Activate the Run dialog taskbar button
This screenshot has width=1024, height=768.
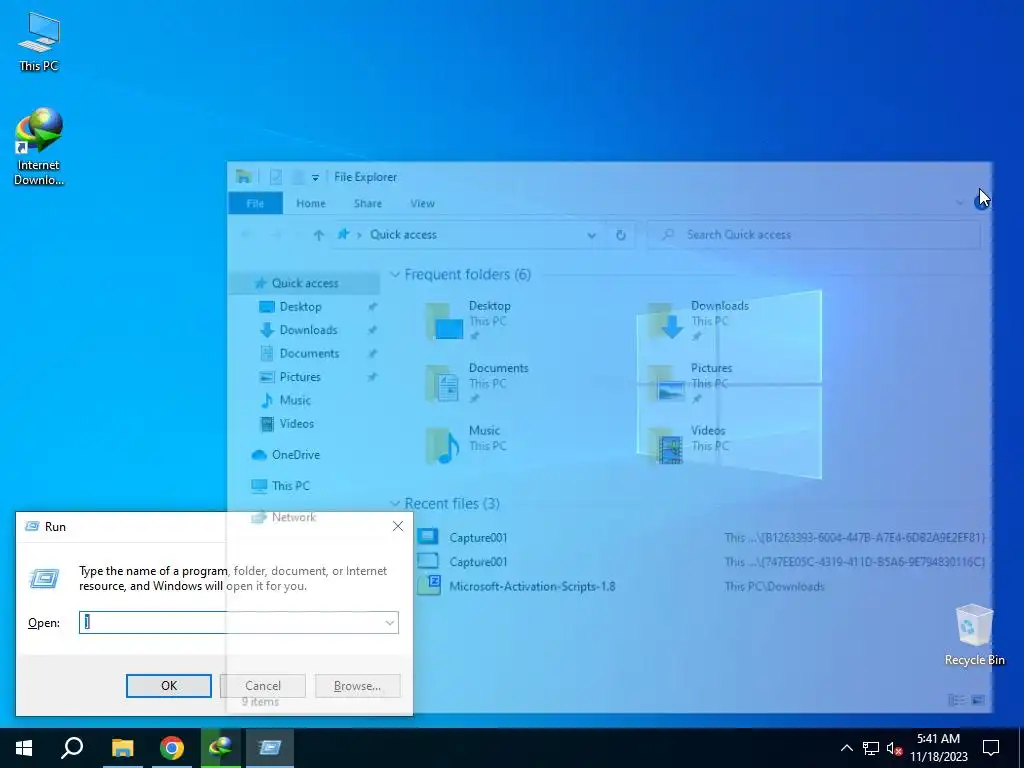(270, 748)
